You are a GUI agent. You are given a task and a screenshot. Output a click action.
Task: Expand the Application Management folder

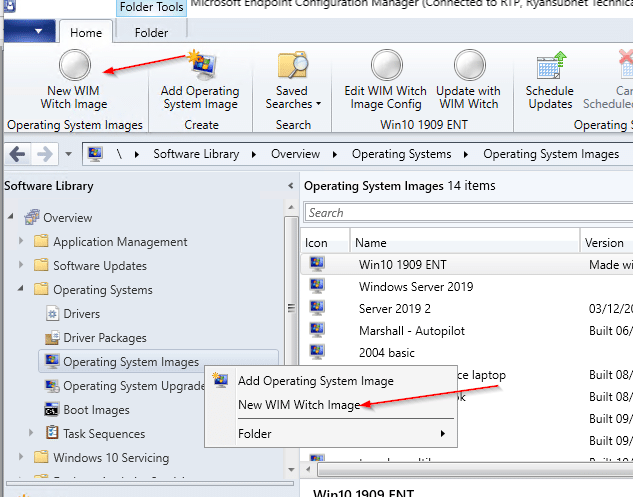click(21, 241)
